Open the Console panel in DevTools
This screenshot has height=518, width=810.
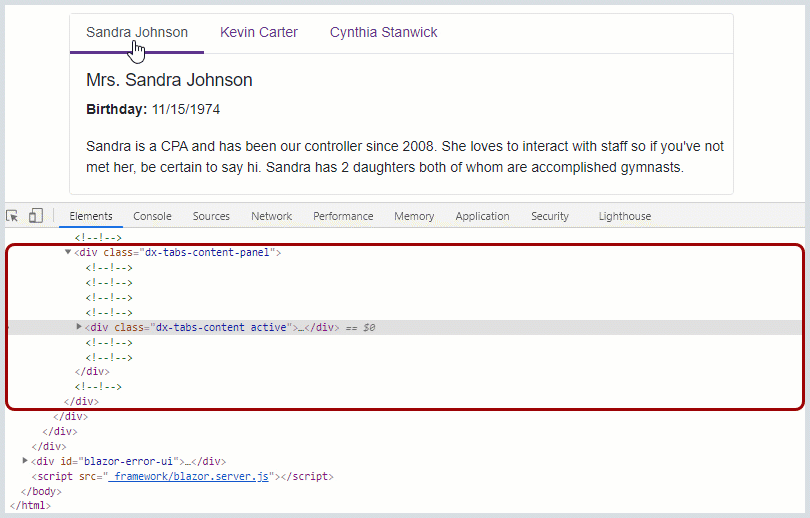point(152,216)
